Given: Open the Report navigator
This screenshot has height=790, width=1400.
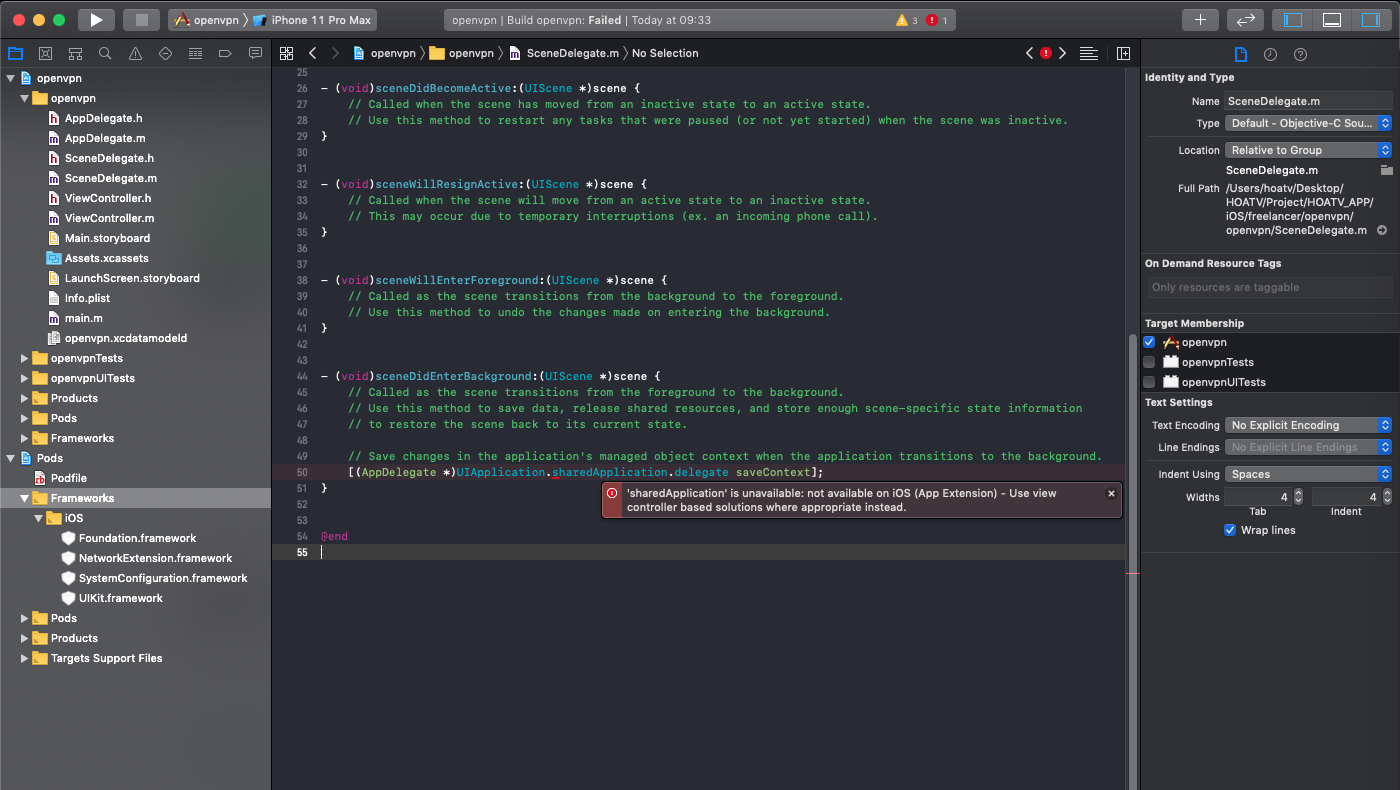Looking at the screenshot, I should (255, 53).
